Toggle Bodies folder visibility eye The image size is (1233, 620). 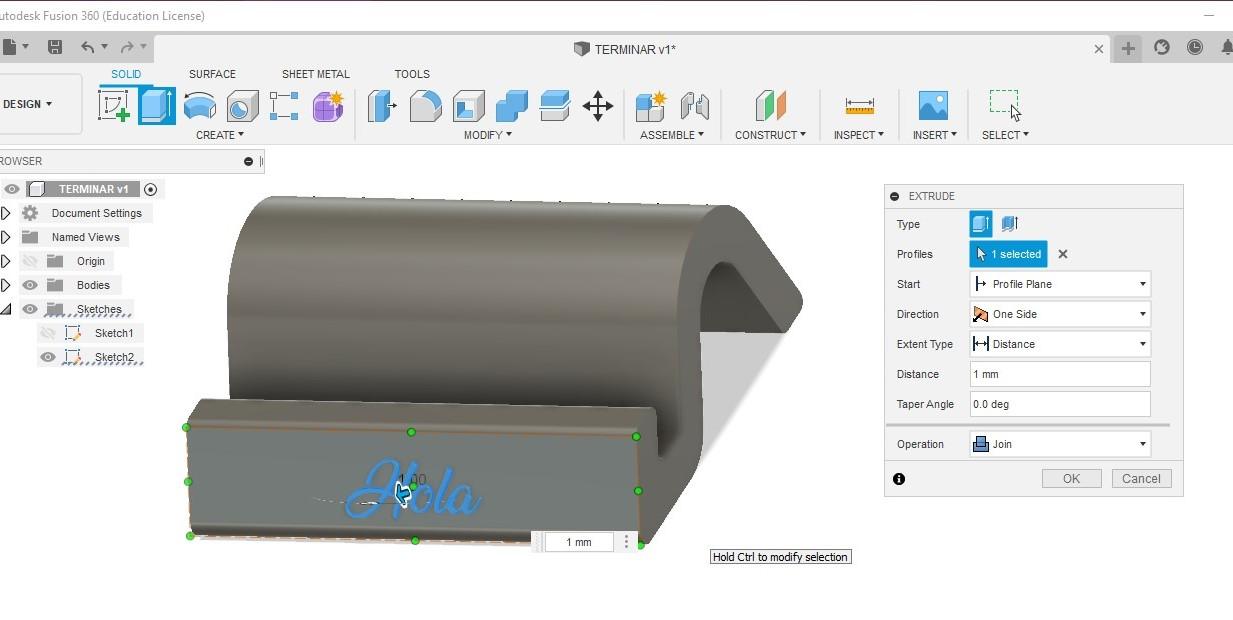[30, 285]
